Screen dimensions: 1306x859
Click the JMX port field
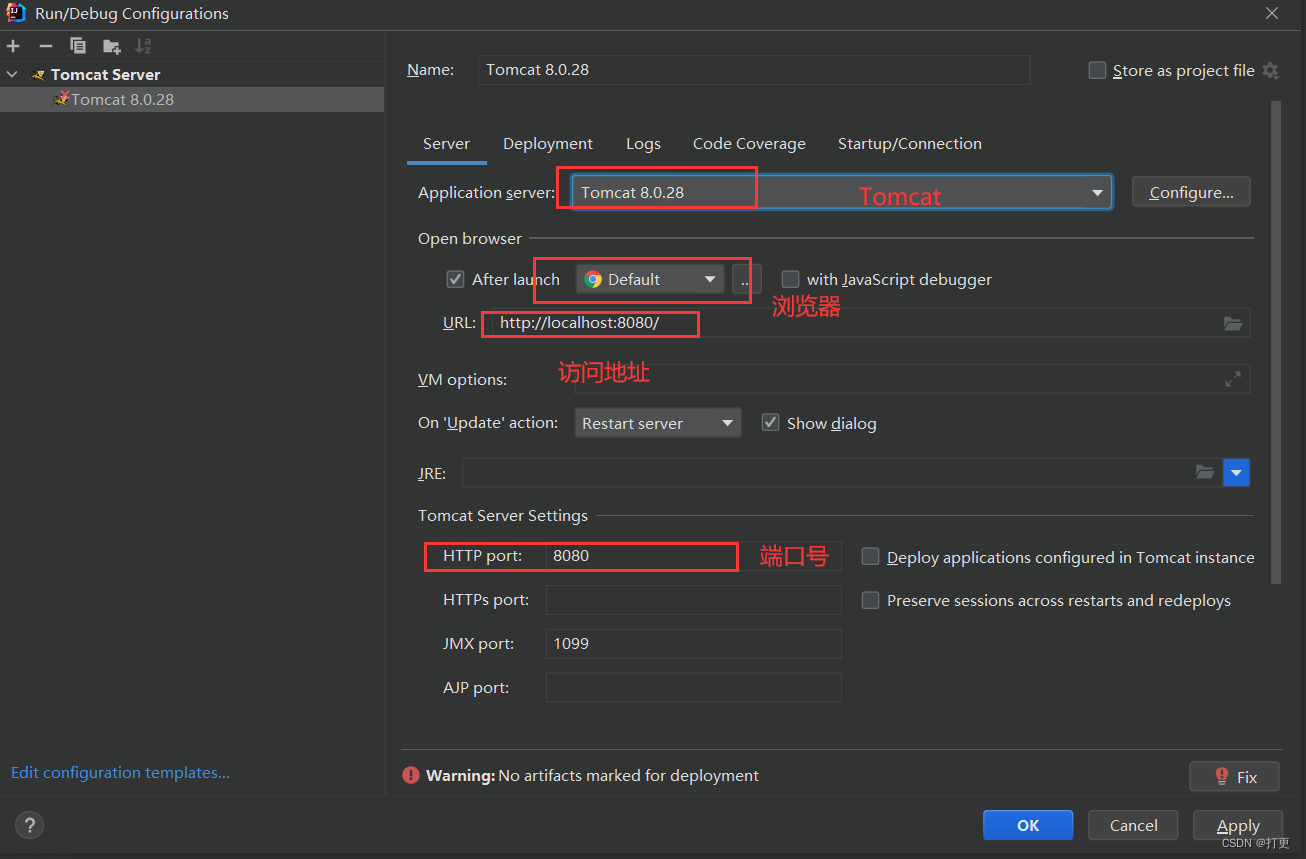coord(694,644)
